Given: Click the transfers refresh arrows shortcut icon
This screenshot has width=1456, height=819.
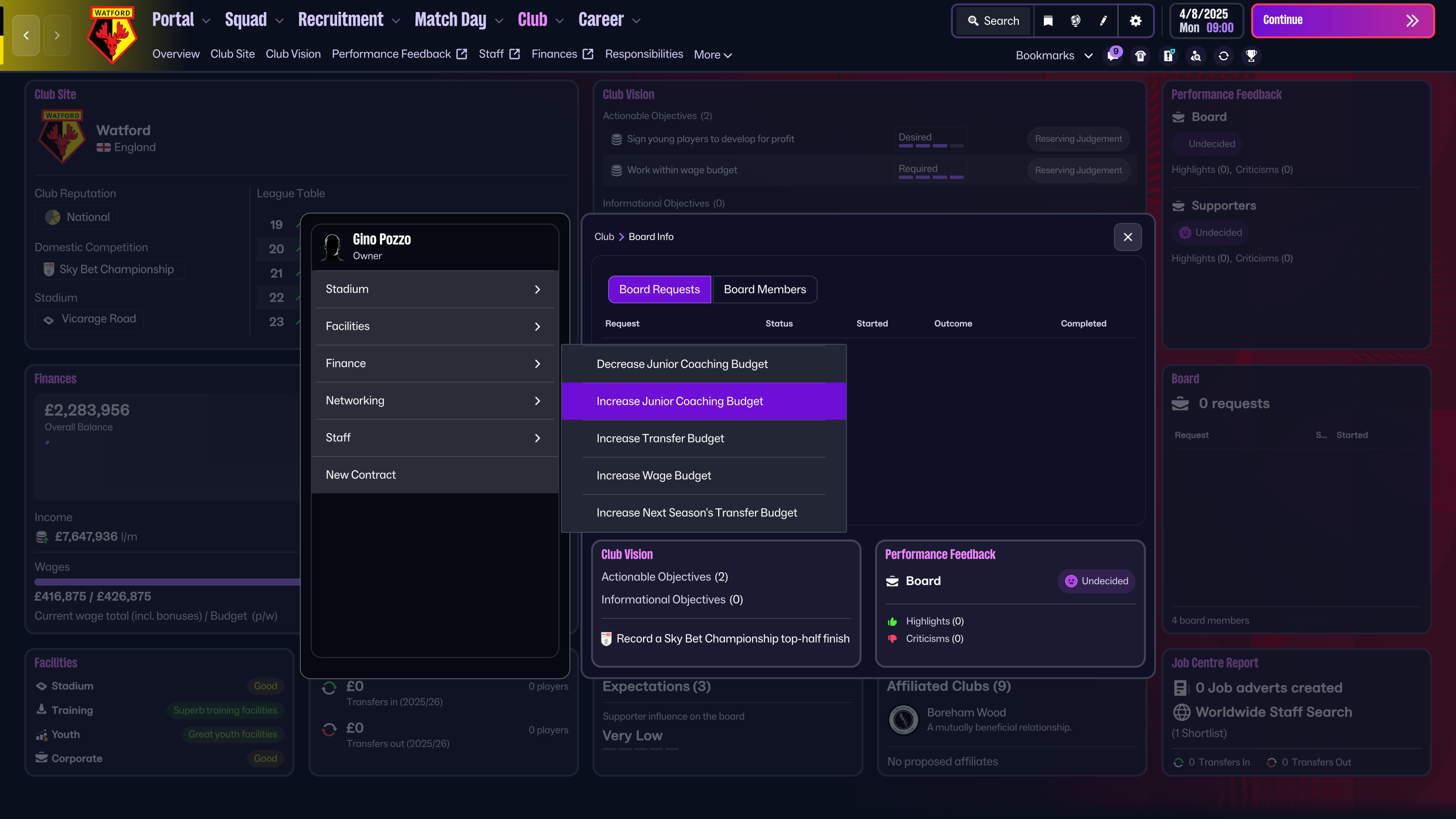Looking at the screenshot, I should pyautogui.click(x=1224, y=55).
